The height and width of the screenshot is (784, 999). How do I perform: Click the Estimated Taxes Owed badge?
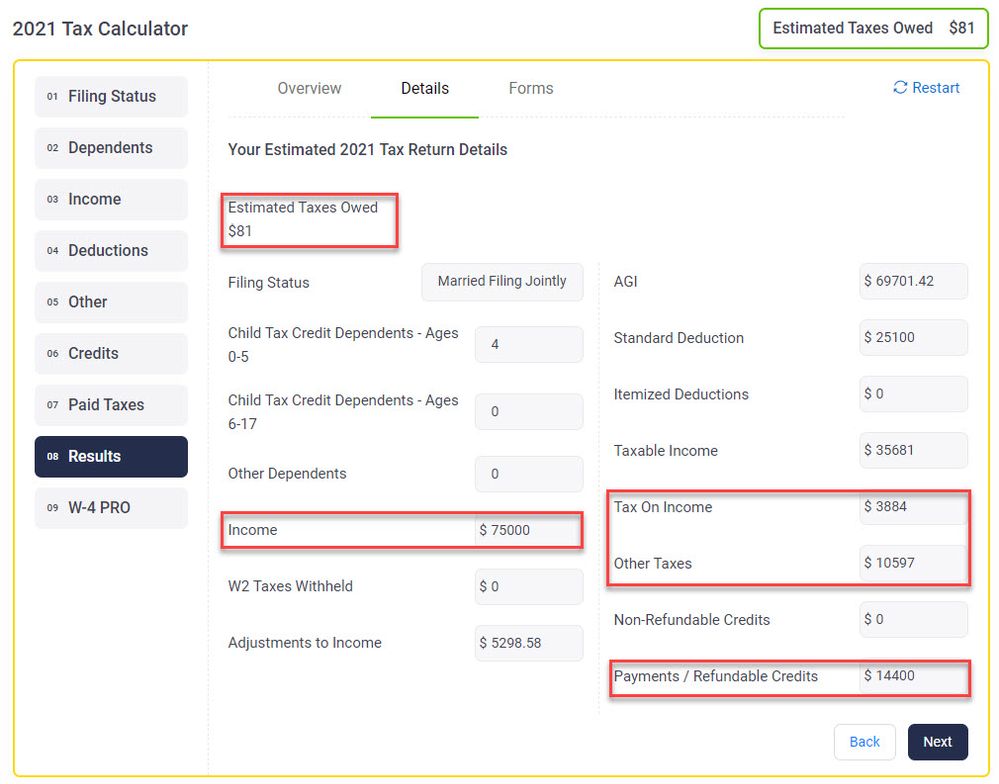tap(872, 28)
